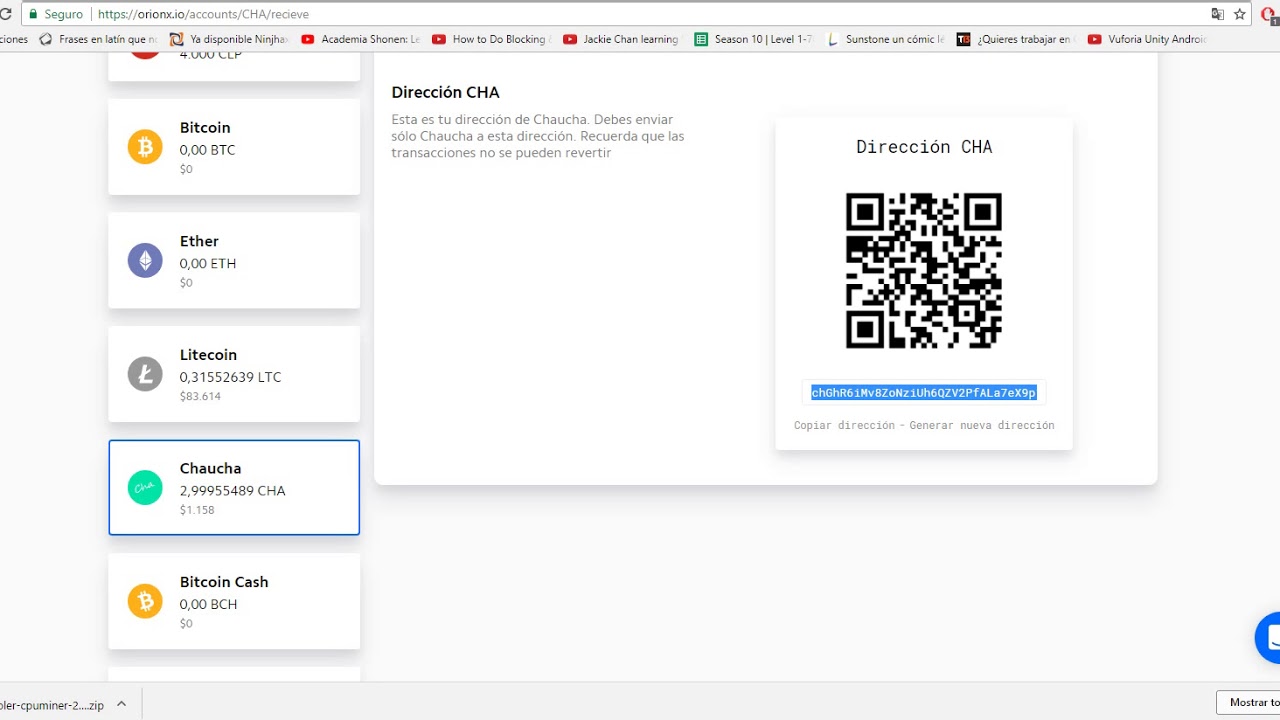This screenshot has width=1280, height=720.
Task: Open the Season 10 Level 1-7 bookmark
Action: 754,39
